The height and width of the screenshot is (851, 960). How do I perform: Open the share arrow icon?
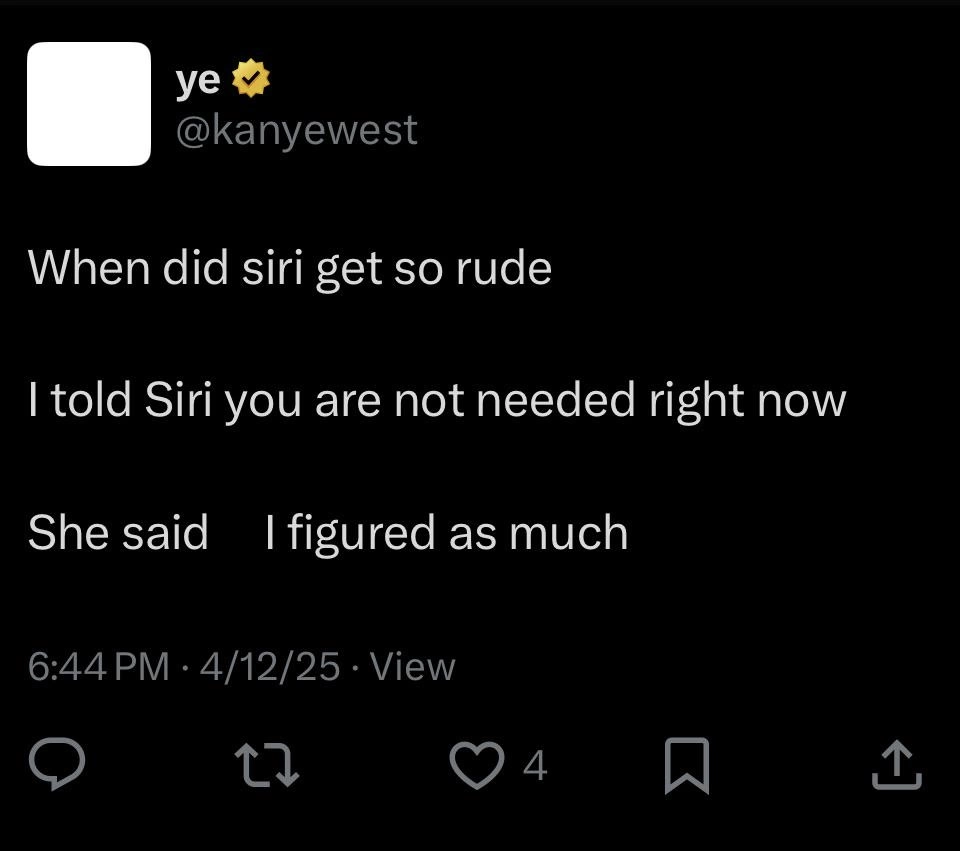(x=897, y=765)
